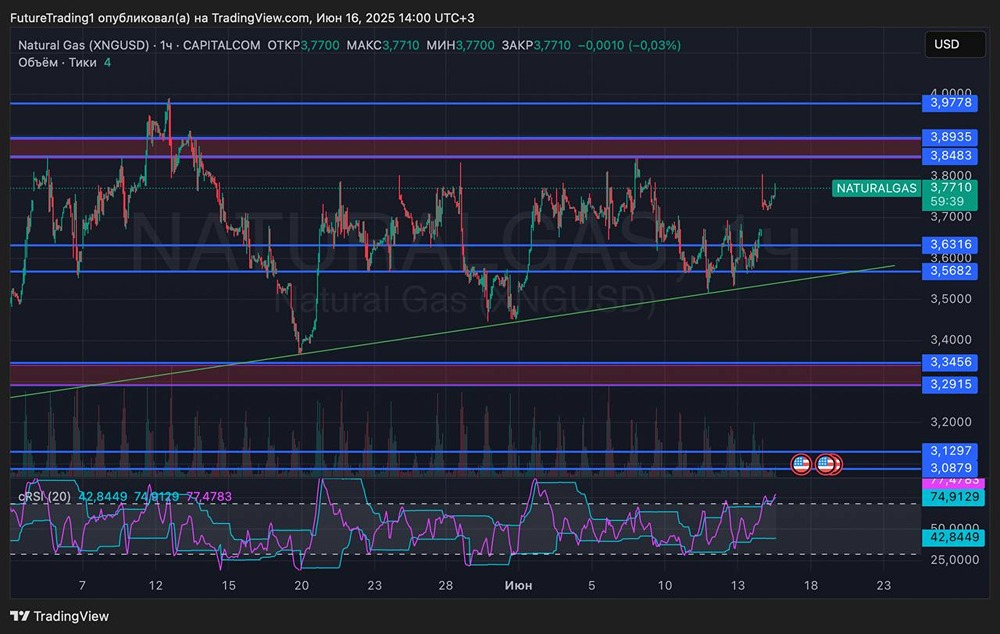
Task: Select the 3,5682 horizontal line label
Action: (950, 271)
